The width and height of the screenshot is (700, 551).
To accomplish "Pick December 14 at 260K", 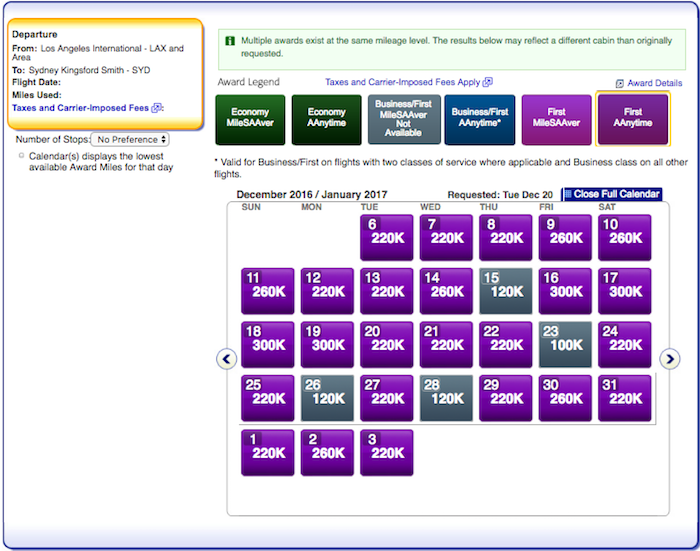I will (446, 291).
